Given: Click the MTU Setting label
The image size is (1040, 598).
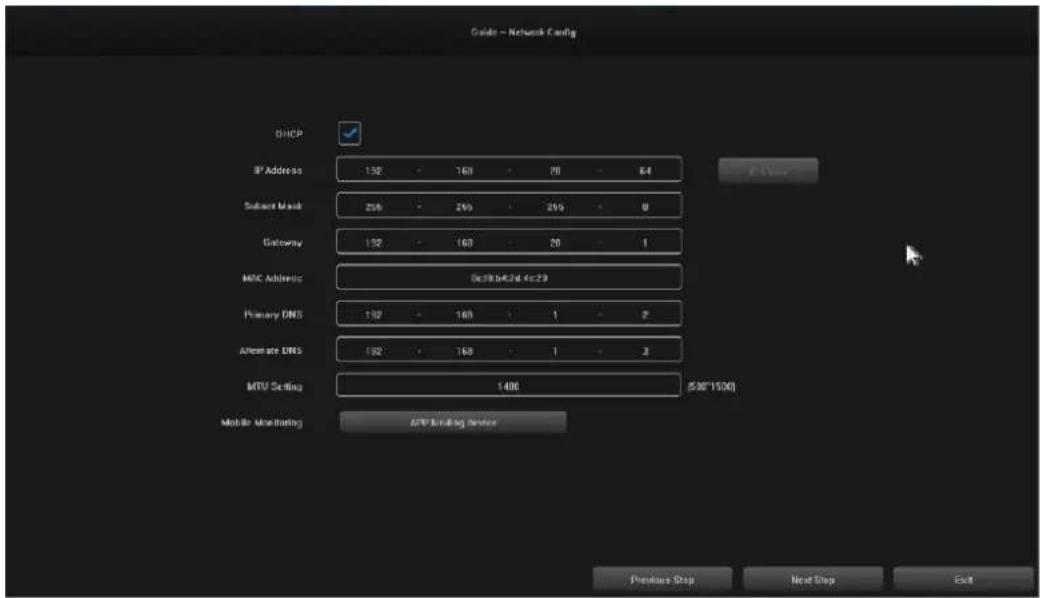Looking at the screenshot, I should pyautogui.click(x=275, y=387).
